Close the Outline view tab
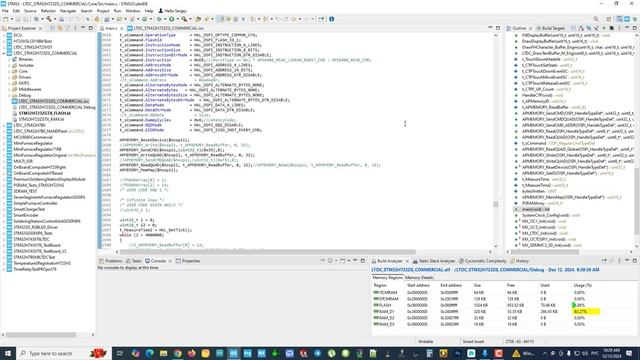 point(530,28)
